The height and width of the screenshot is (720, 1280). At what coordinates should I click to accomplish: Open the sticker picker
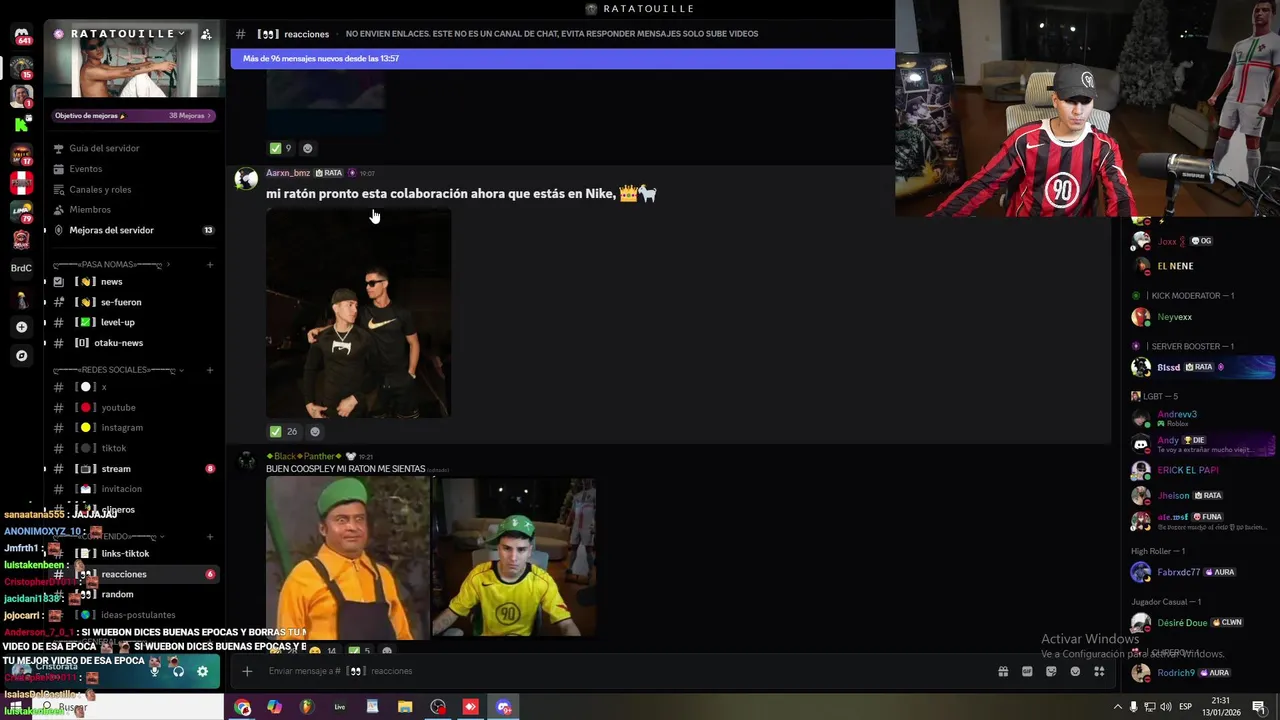click(x=1051, y=671)
